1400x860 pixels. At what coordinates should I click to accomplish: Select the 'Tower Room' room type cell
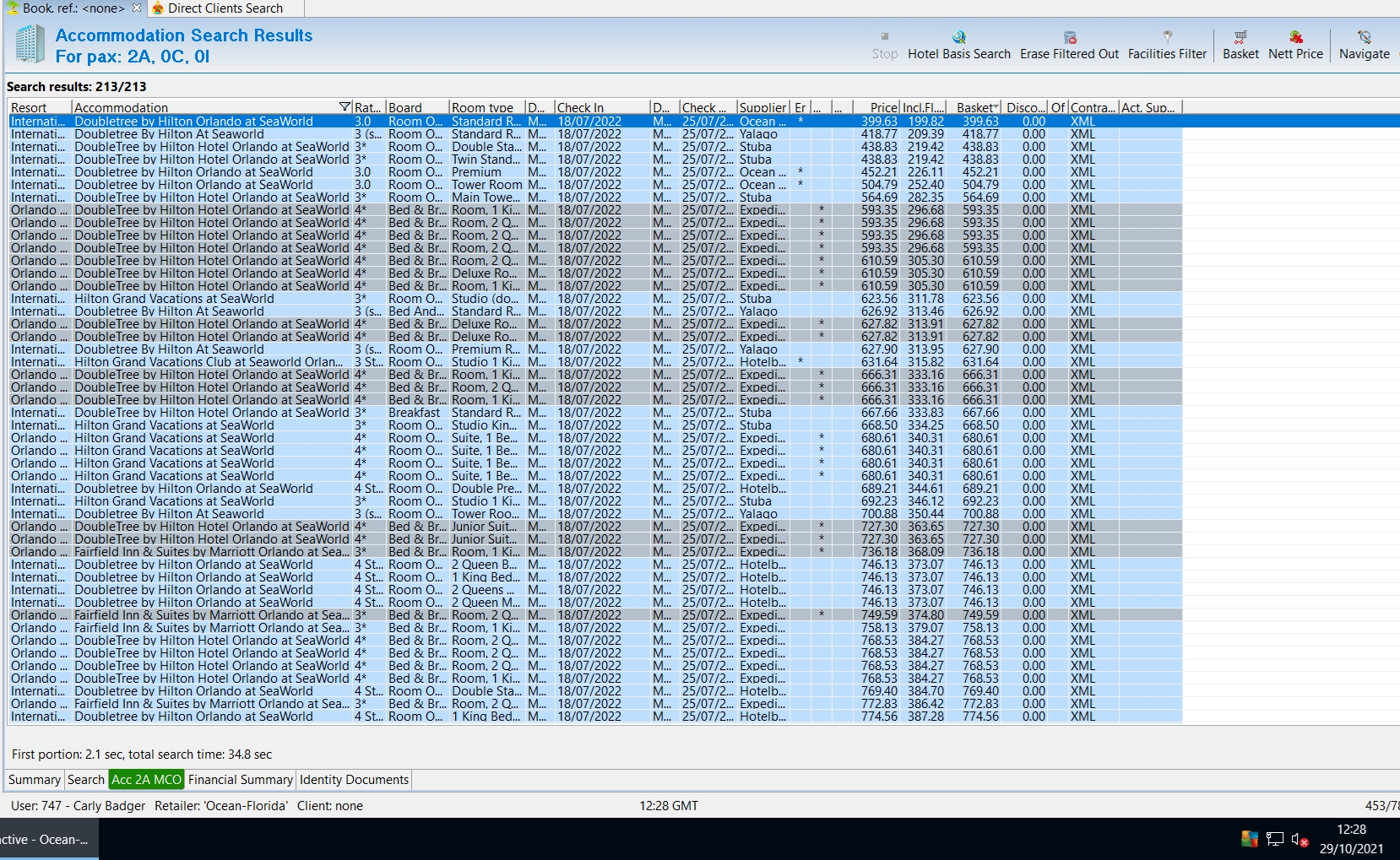[486, 185]
